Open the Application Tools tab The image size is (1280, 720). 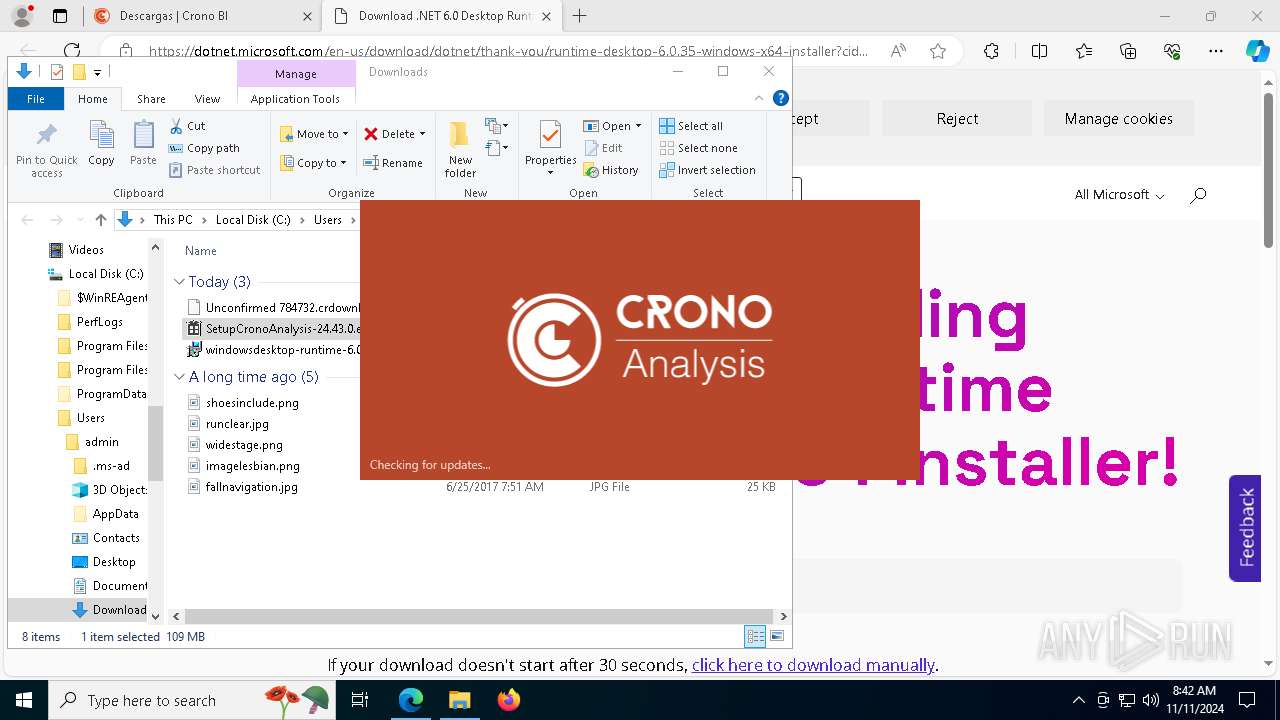click(295, 99)
